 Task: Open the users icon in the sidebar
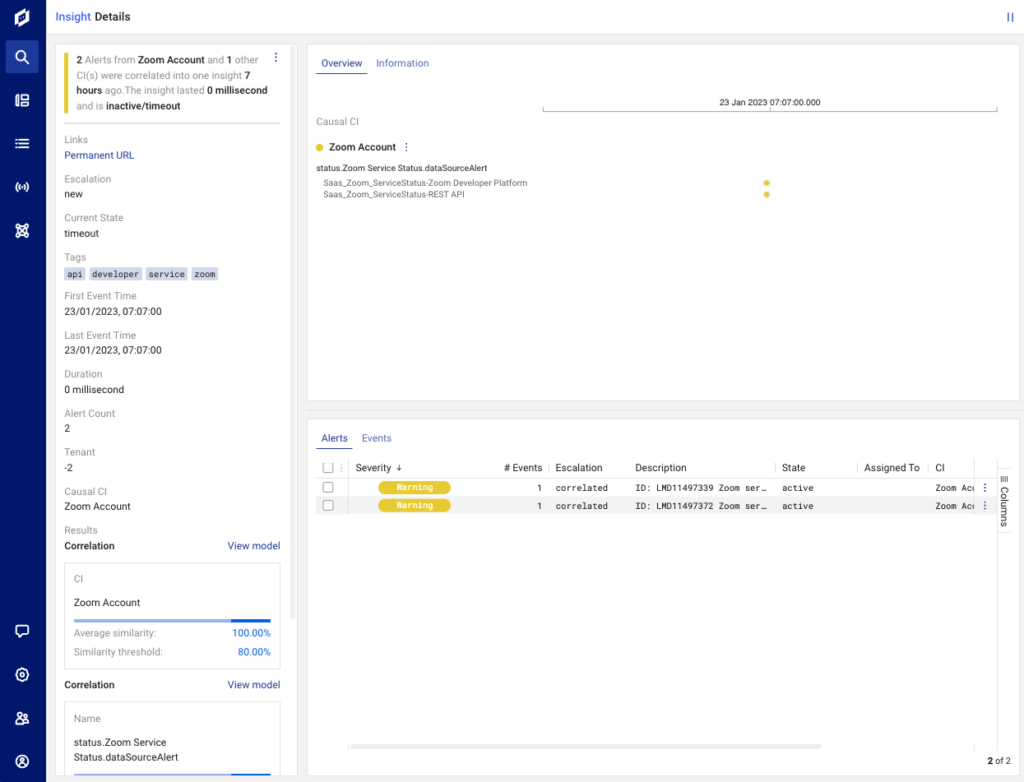[x=22, y=719]
